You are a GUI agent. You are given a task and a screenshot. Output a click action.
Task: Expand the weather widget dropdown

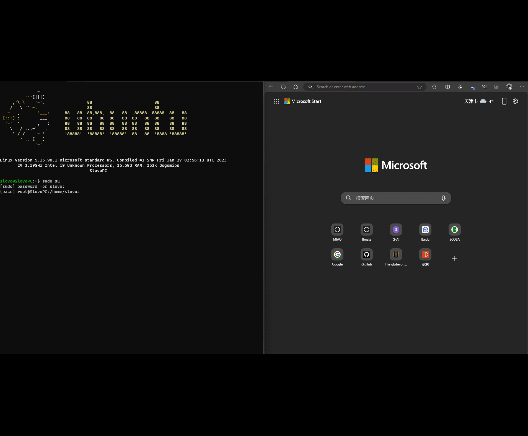pos(491,101)
